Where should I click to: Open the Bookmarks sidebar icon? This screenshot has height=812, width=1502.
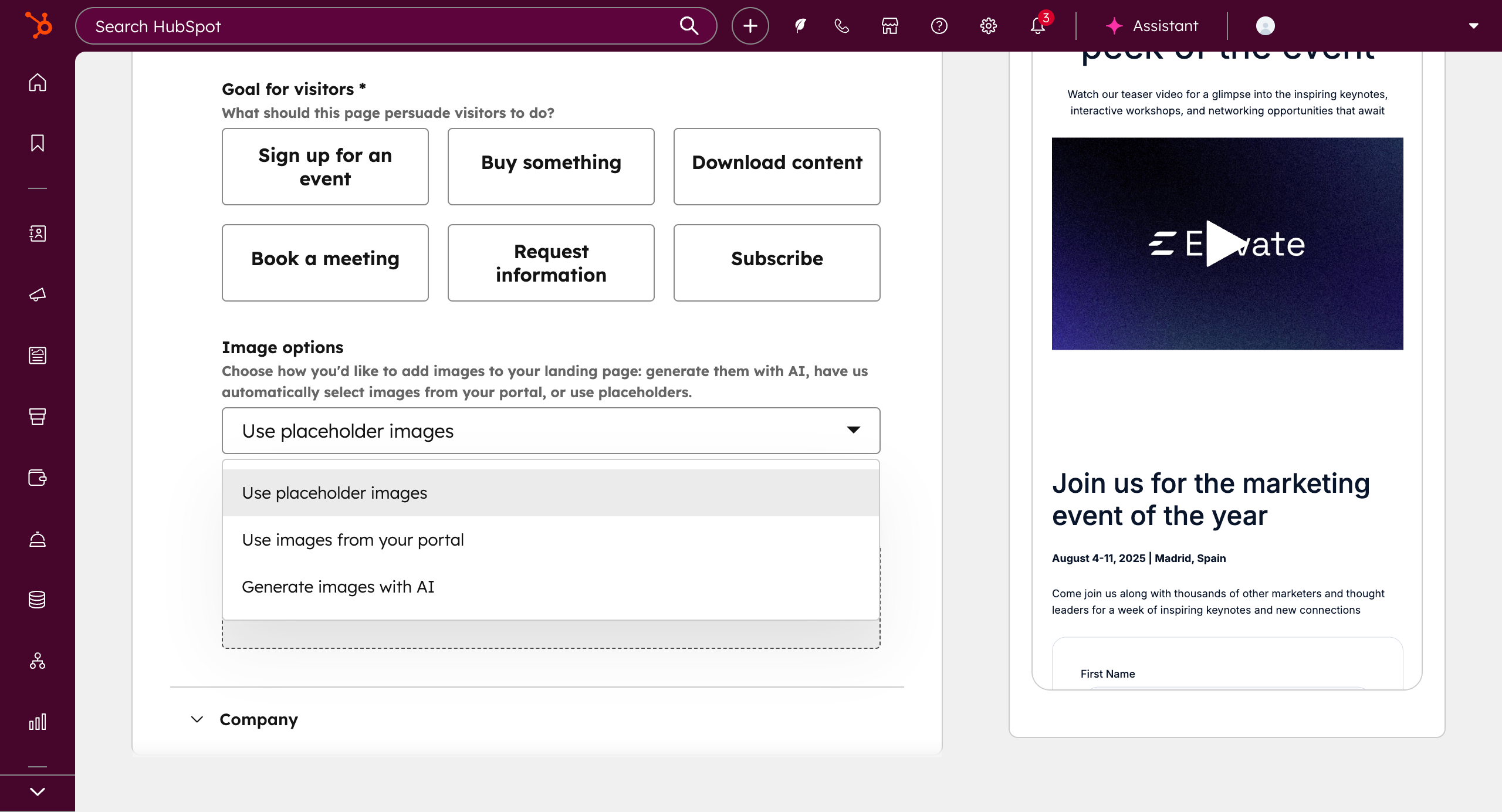click(38, 143)
